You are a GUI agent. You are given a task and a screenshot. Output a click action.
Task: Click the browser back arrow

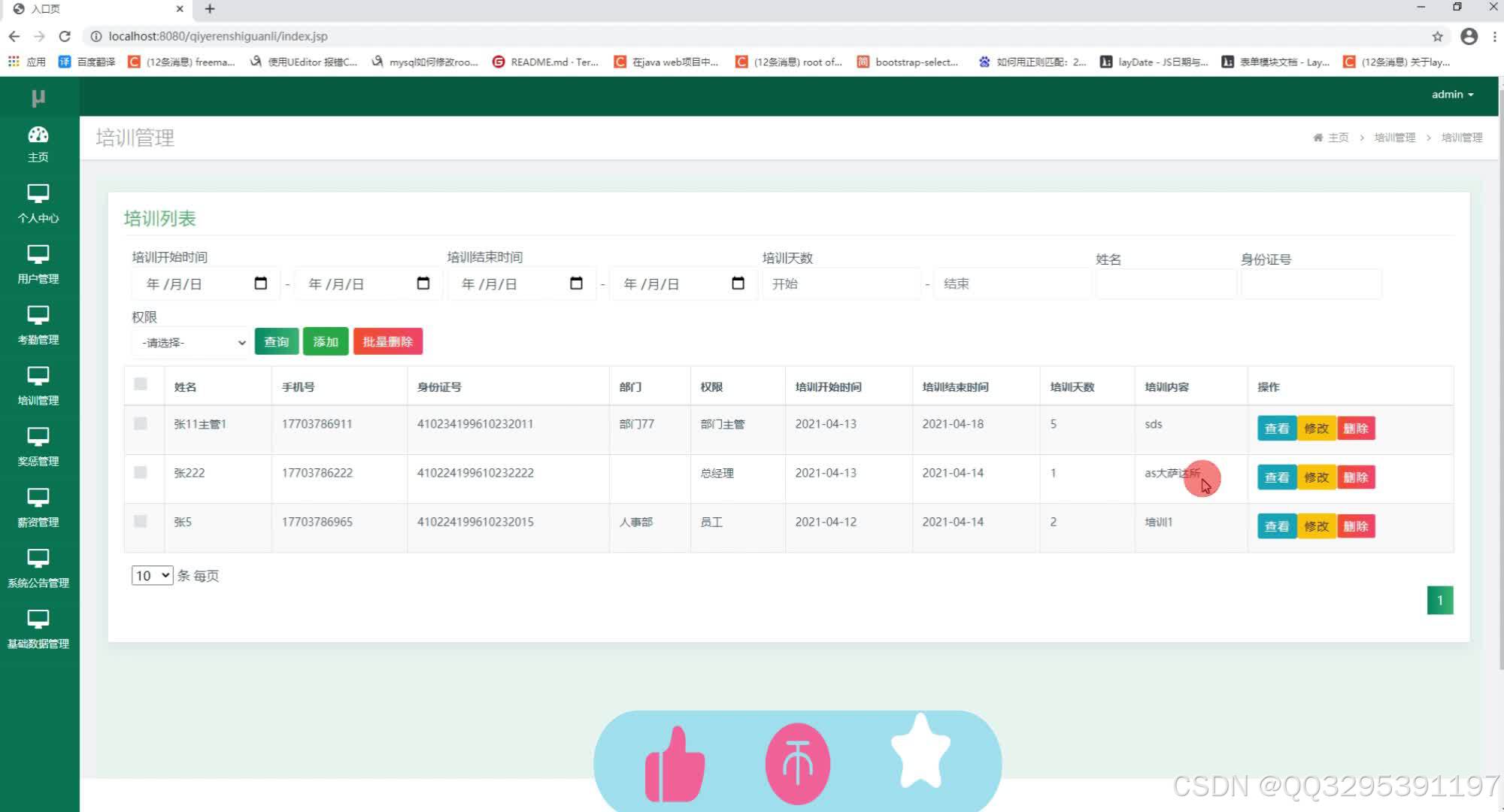[14, 36]
